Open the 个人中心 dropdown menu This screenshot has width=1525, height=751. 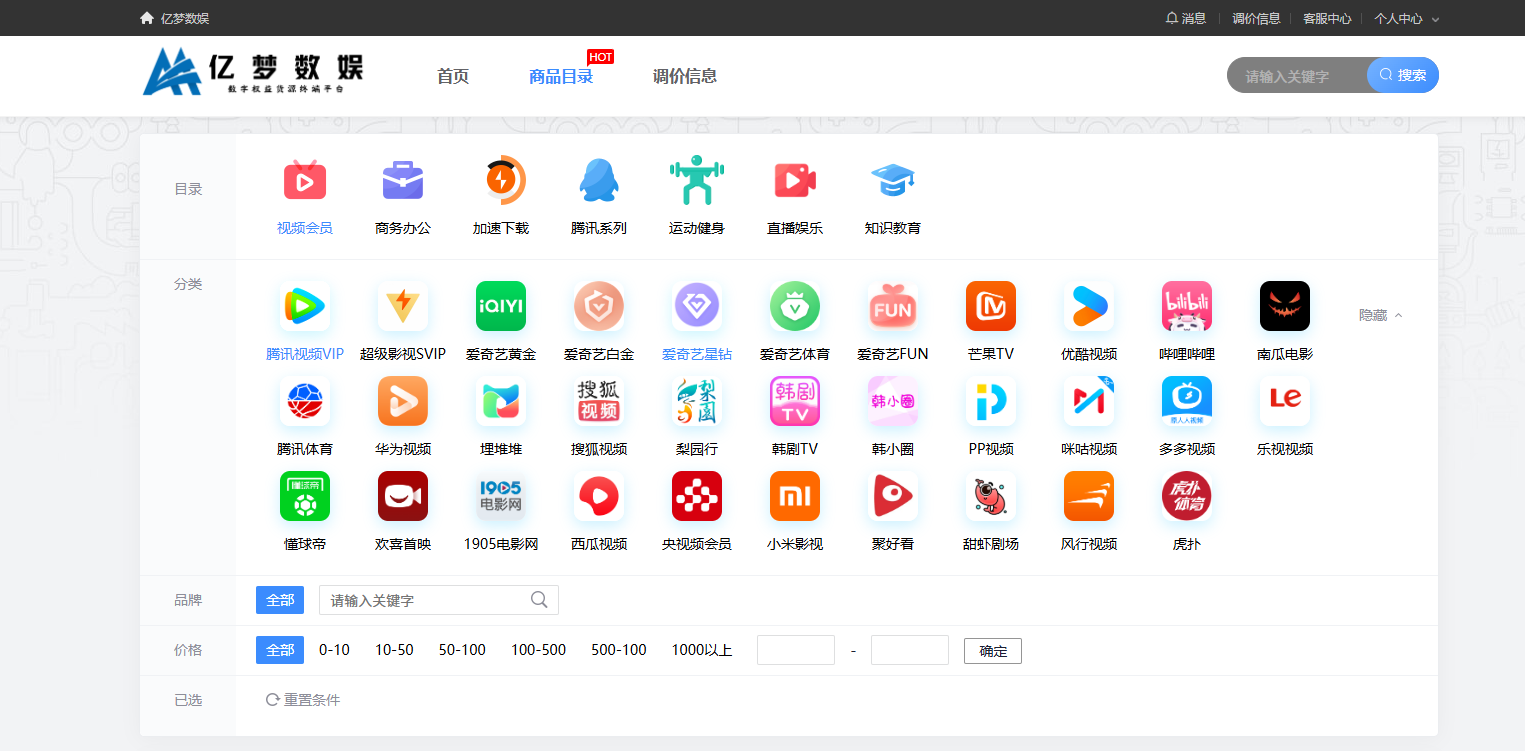[1406, 18]
